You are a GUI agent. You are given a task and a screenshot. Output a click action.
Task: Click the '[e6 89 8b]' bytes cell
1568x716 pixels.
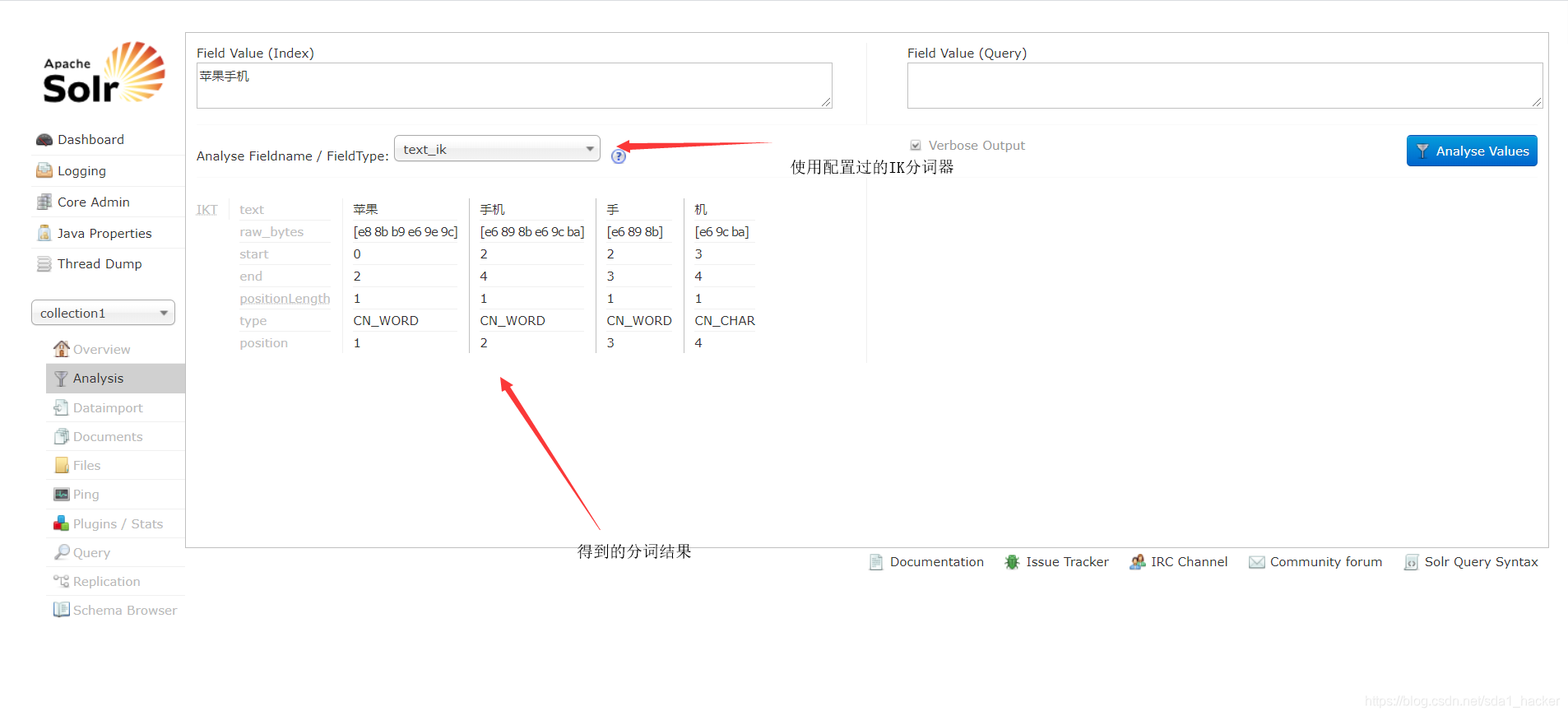pos(634,232)
